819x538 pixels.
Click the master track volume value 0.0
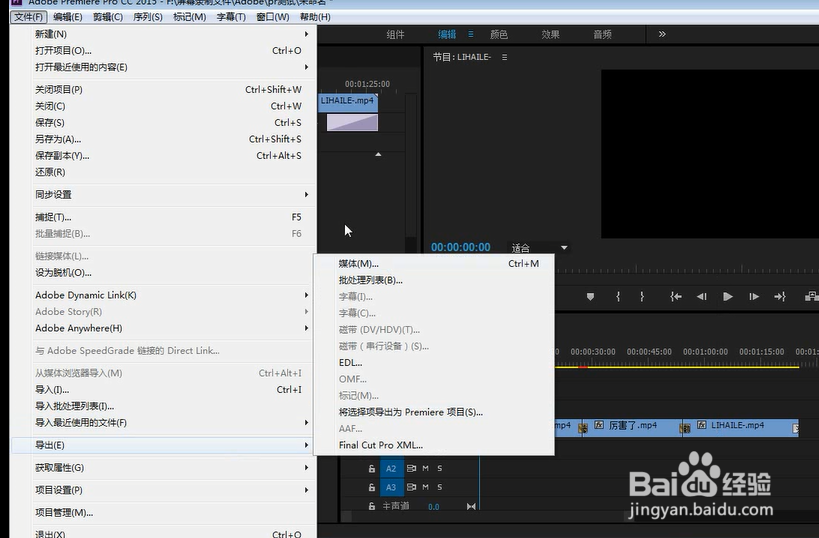tap(434, 507)
